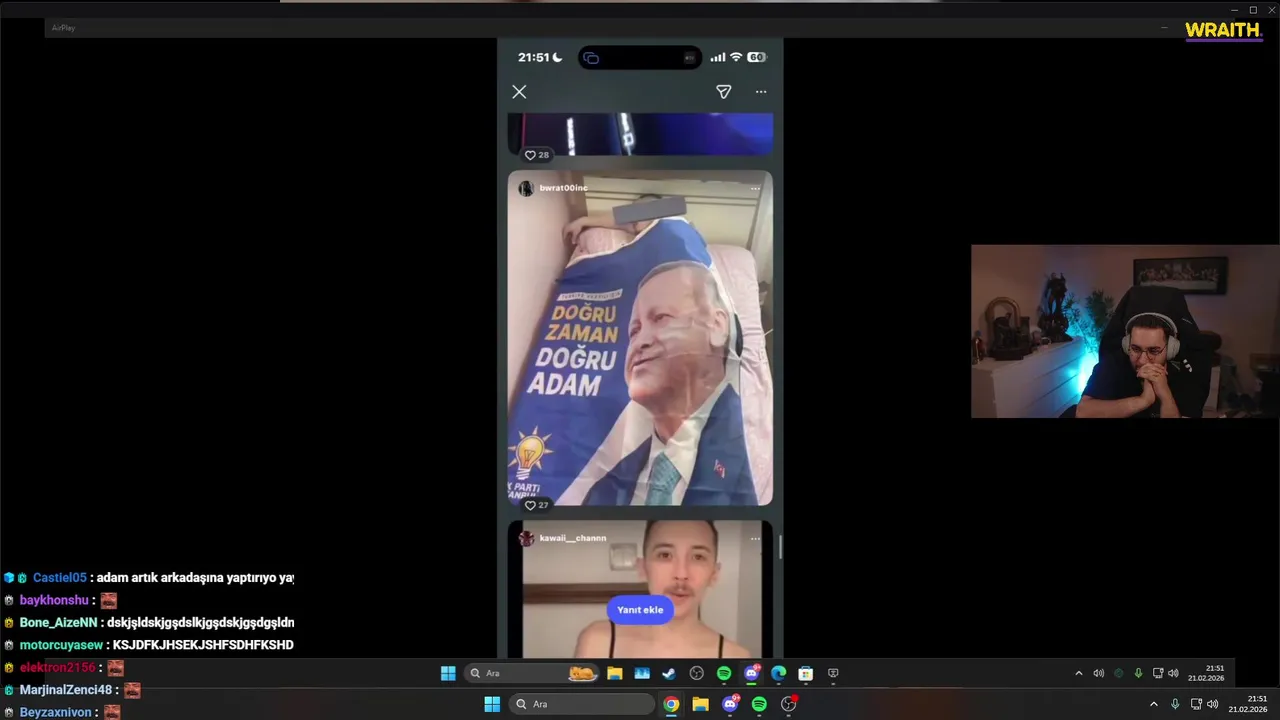
Task: Click the chat username MarjinalZenci48
Action: 66,690
